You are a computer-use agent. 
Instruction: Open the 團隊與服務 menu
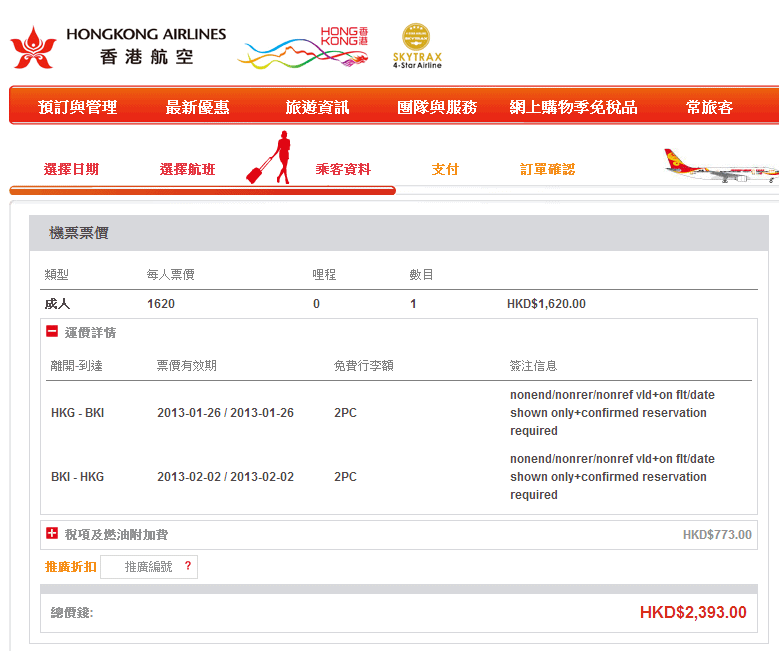(x=437, y=107)
